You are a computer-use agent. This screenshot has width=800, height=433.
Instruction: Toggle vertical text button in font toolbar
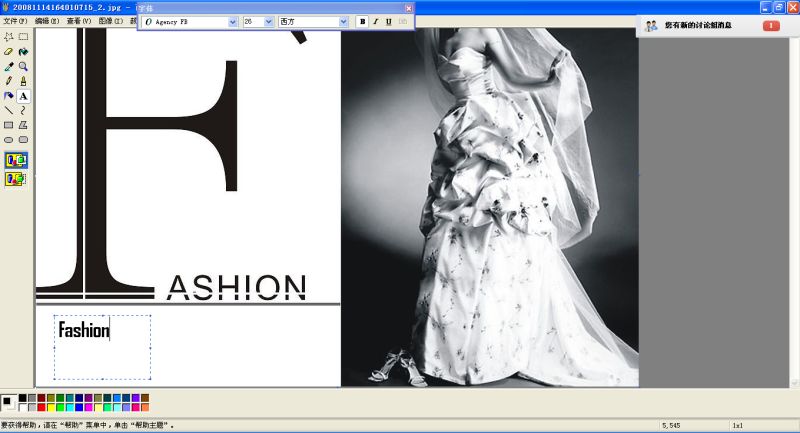pos(403,21)
